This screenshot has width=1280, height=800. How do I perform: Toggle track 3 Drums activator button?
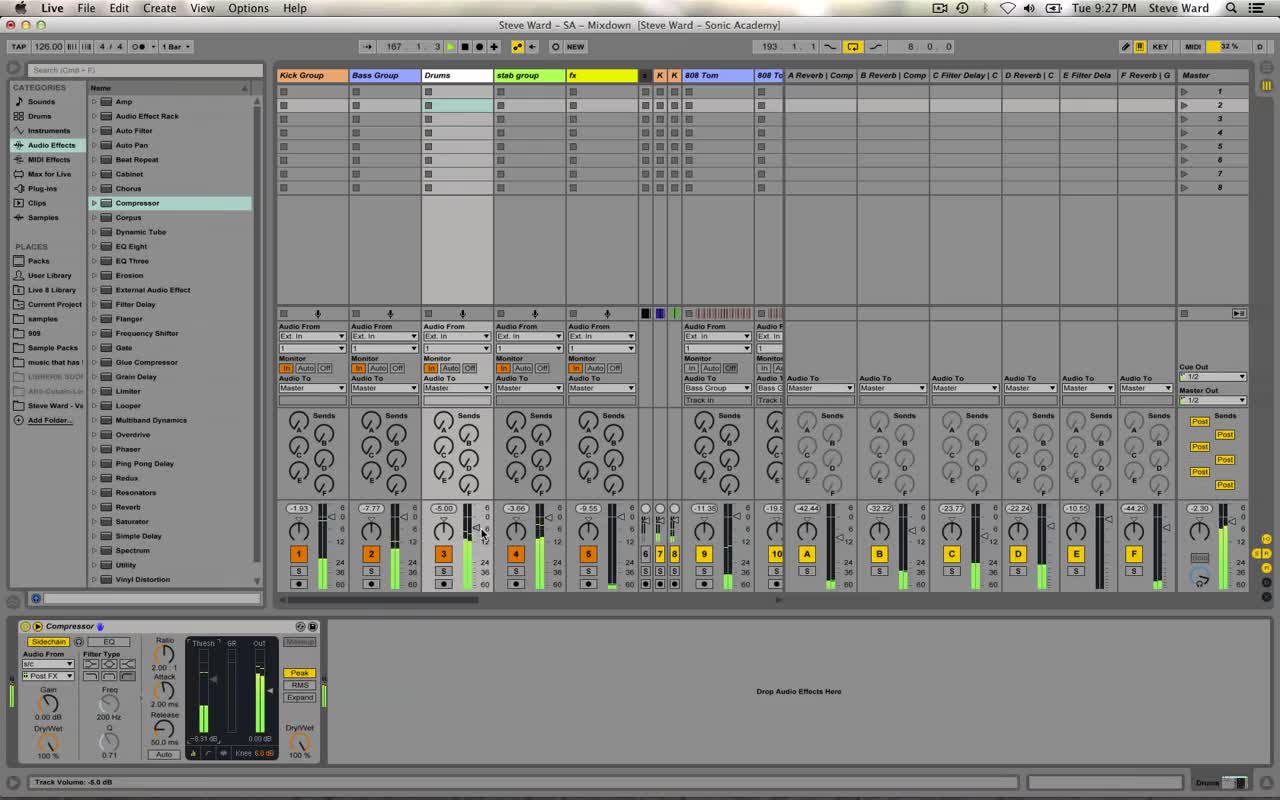pos(443,554)
